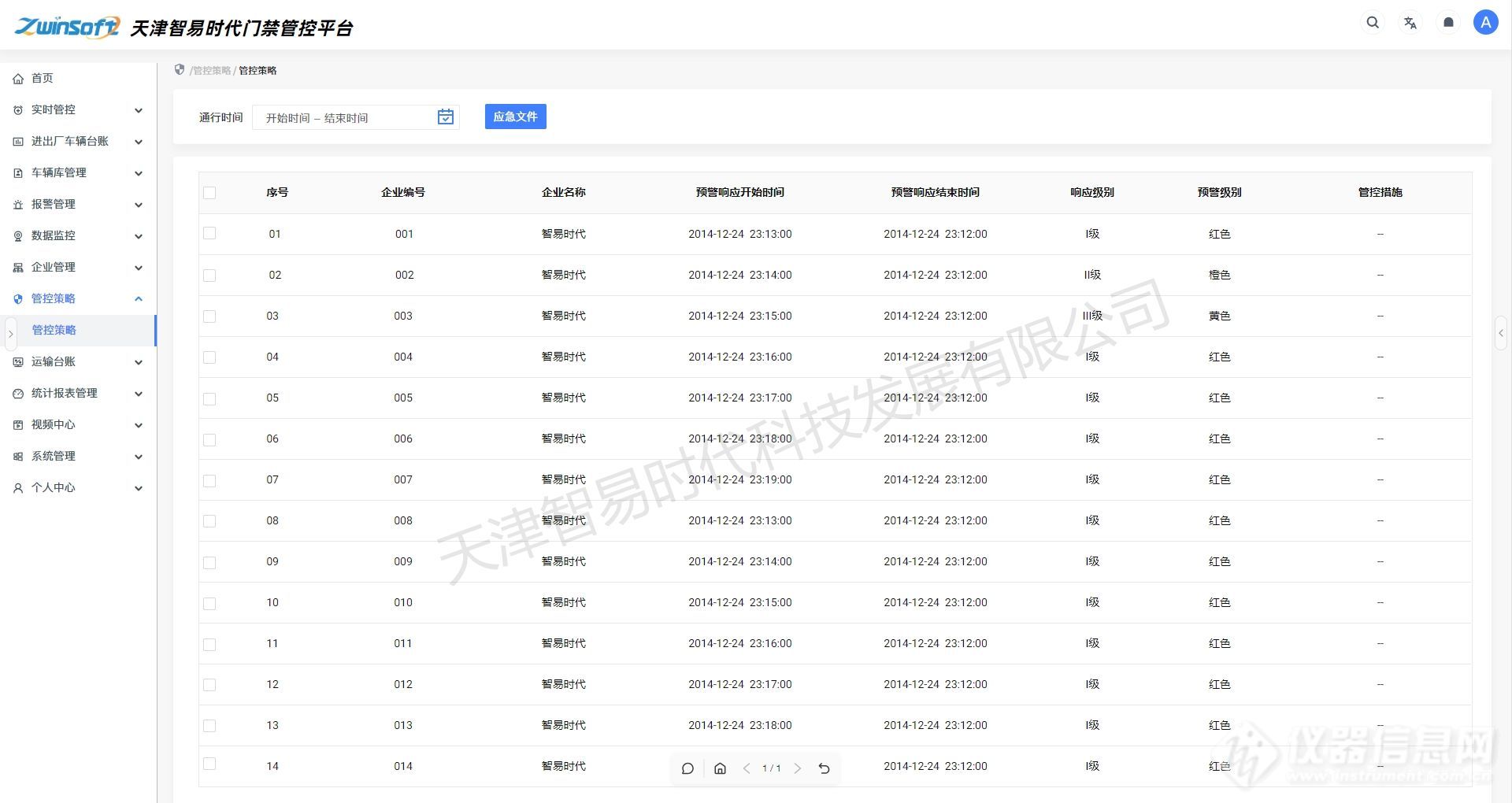Expand 进出厂车辆台账 chevron
The height and width of the screenshot is (803, 1512).
[139, 142]
